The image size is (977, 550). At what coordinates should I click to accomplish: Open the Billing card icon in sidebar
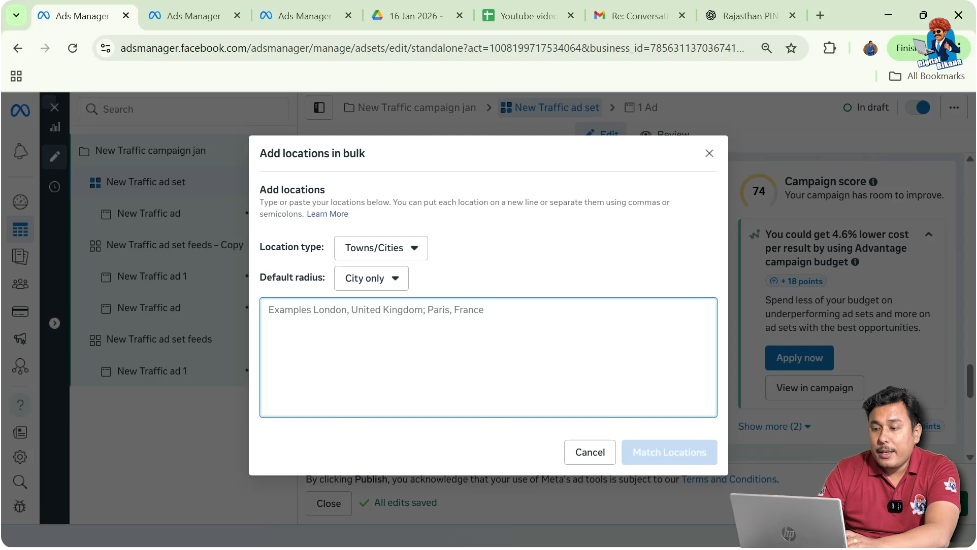pos(20,311)
